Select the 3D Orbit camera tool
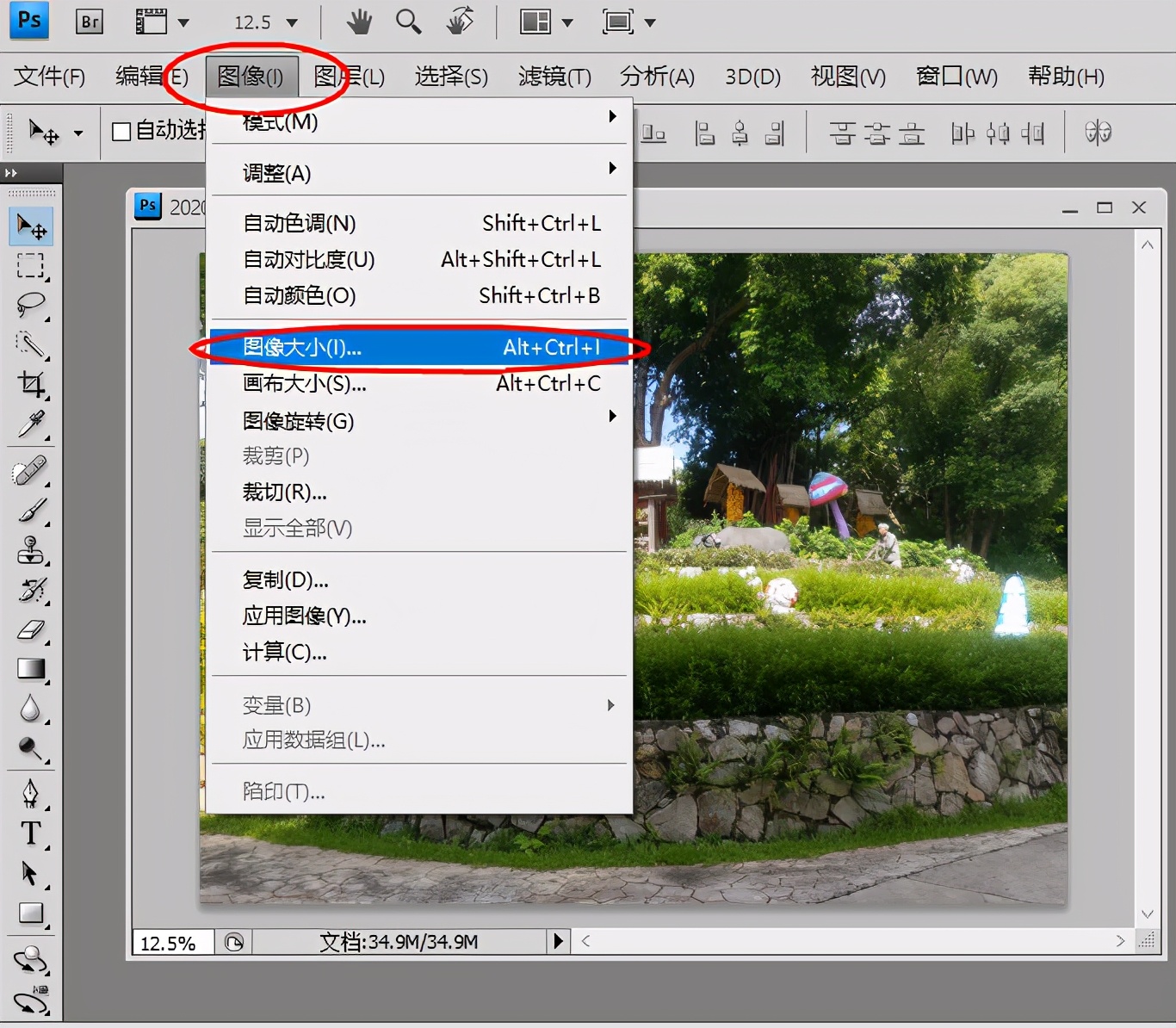 click(32, 1000)
